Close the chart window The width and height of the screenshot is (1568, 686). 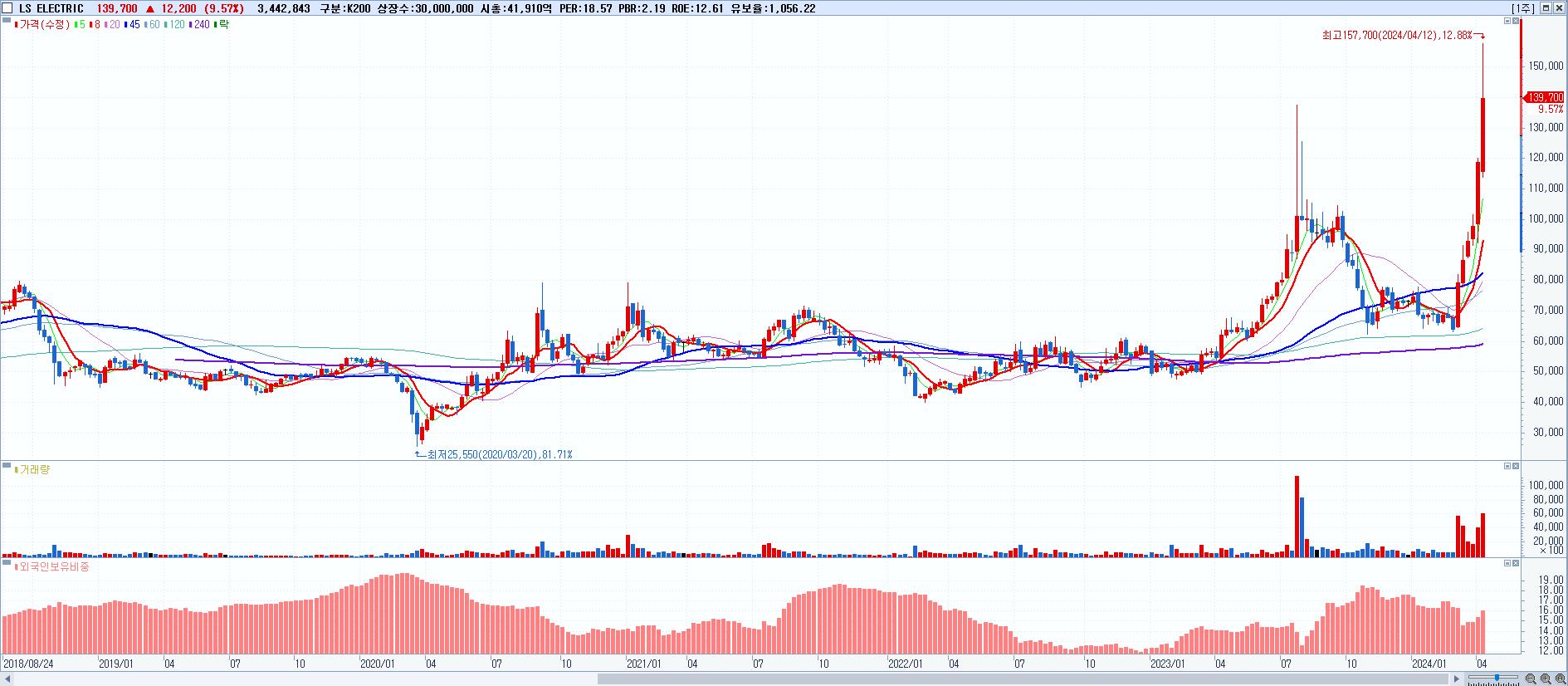(x=1560, y=7)
